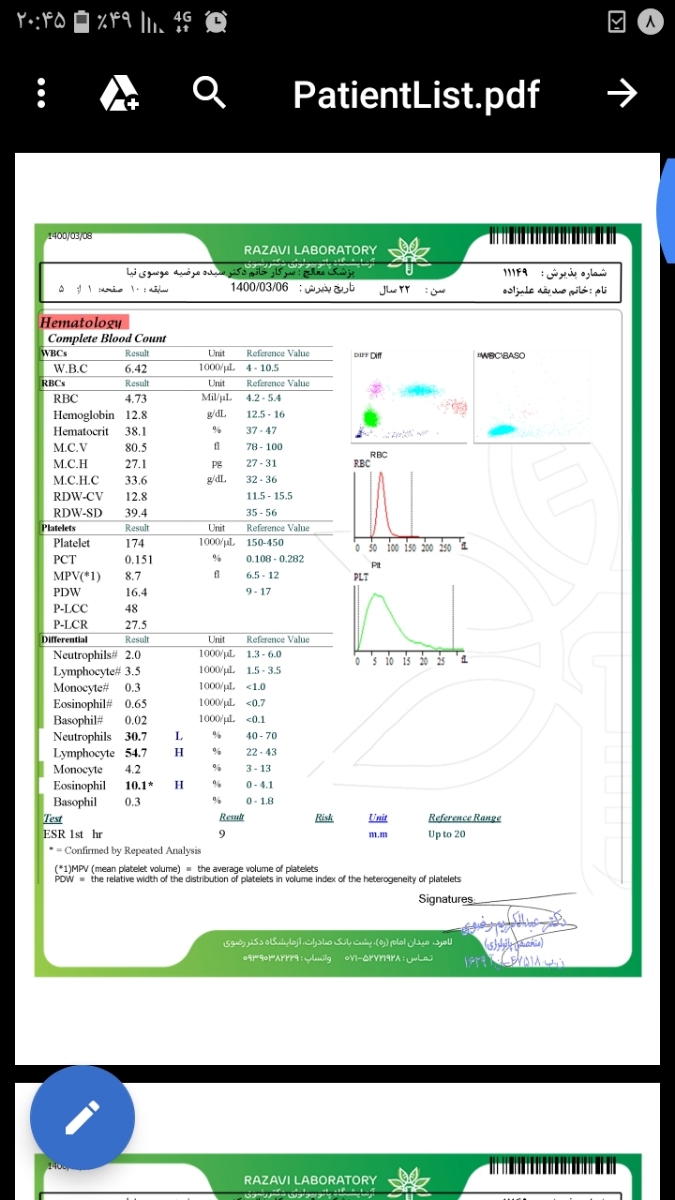Tap the PatientList.pdf title

(x=416, y=95)
